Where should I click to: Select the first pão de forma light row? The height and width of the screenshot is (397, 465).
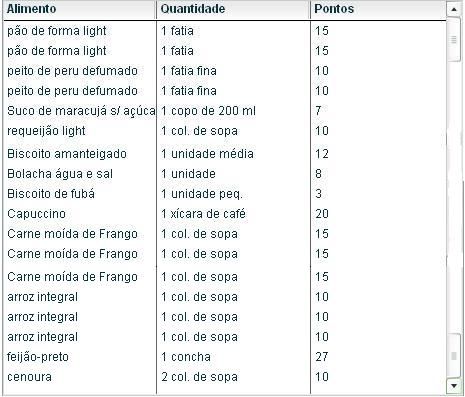point(224,31)
